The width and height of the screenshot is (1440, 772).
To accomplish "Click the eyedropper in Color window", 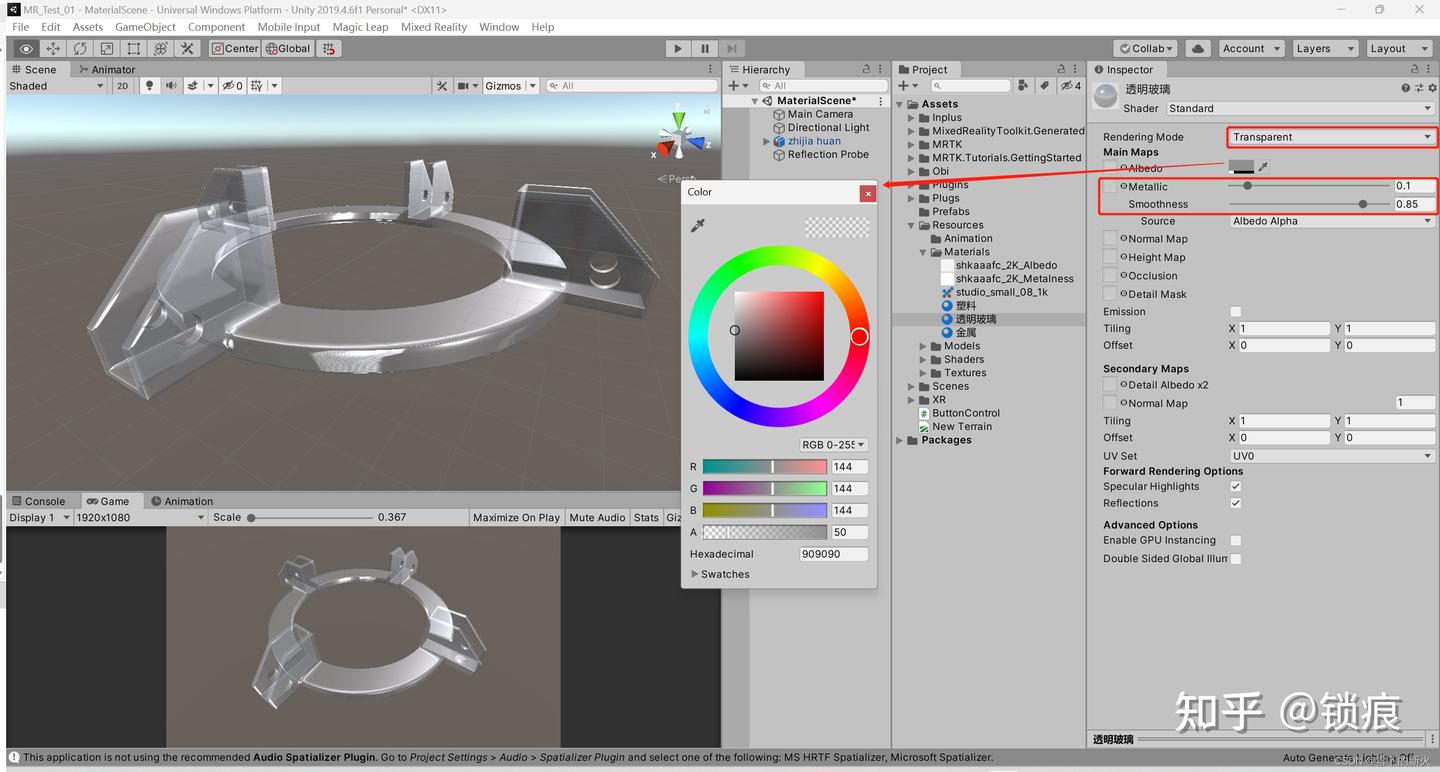I will (698, 226).
